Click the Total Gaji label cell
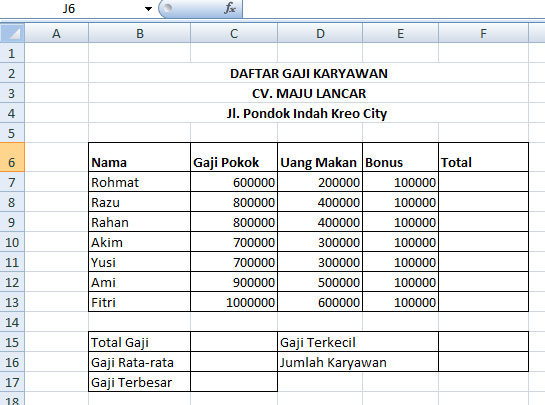Viewport: 545px width, 405px height. pos(139,342)
